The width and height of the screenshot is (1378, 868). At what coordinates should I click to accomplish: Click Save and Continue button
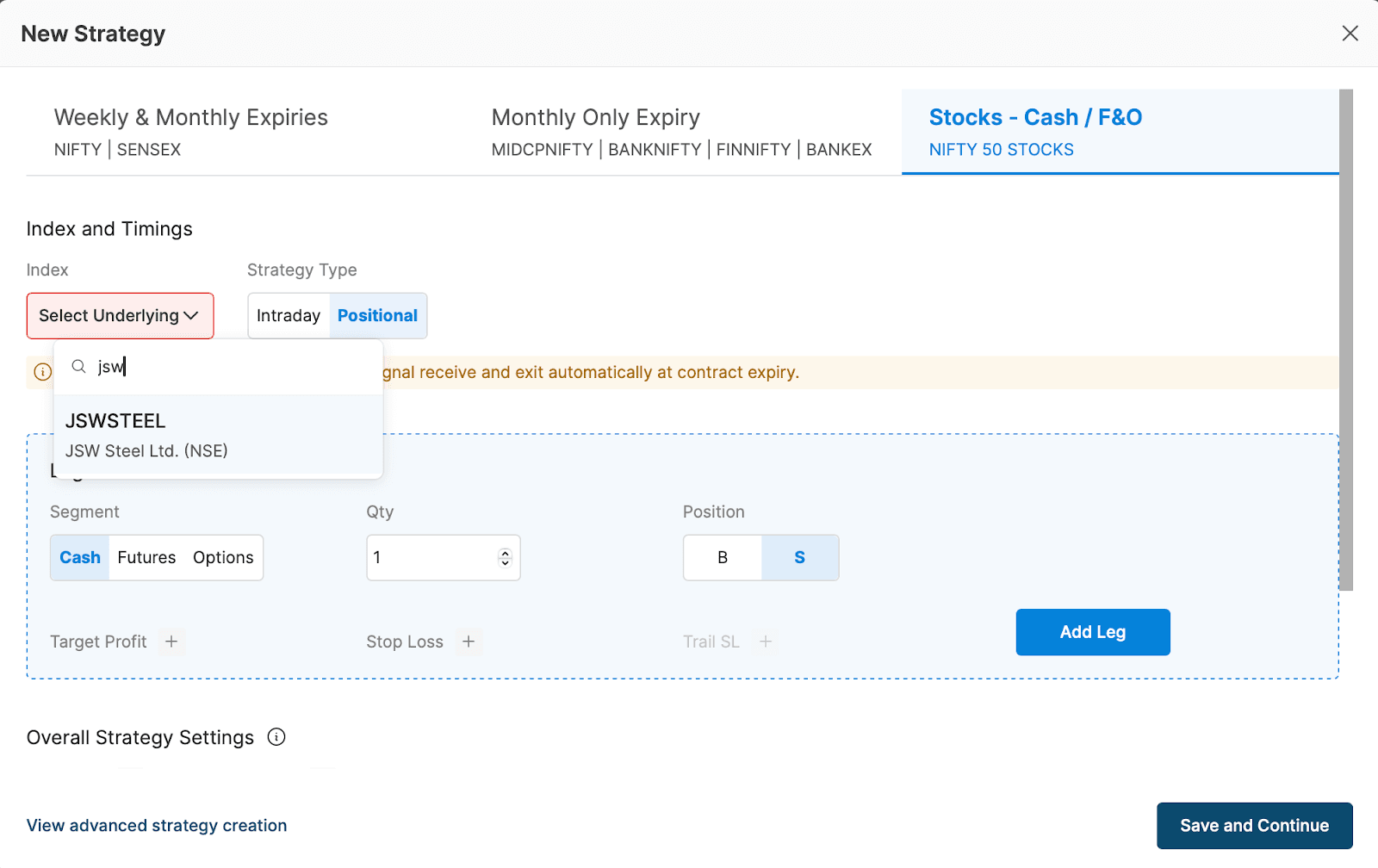point(1254,826)
